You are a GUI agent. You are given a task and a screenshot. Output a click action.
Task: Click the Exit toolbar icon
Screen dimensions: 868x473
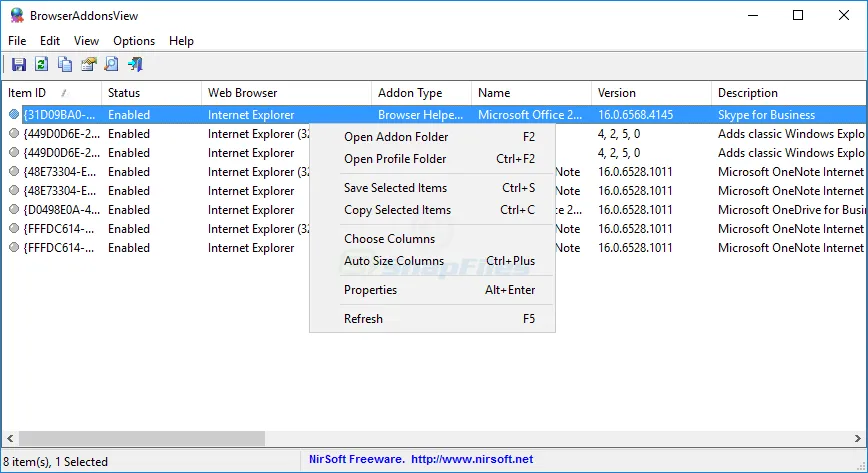coord(135,64)
